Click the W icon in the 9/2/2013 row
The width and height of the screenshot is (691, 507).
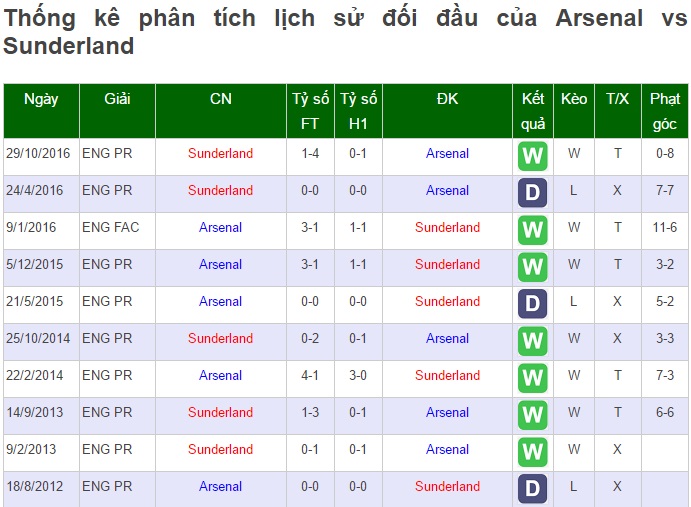tap(532, 452)
